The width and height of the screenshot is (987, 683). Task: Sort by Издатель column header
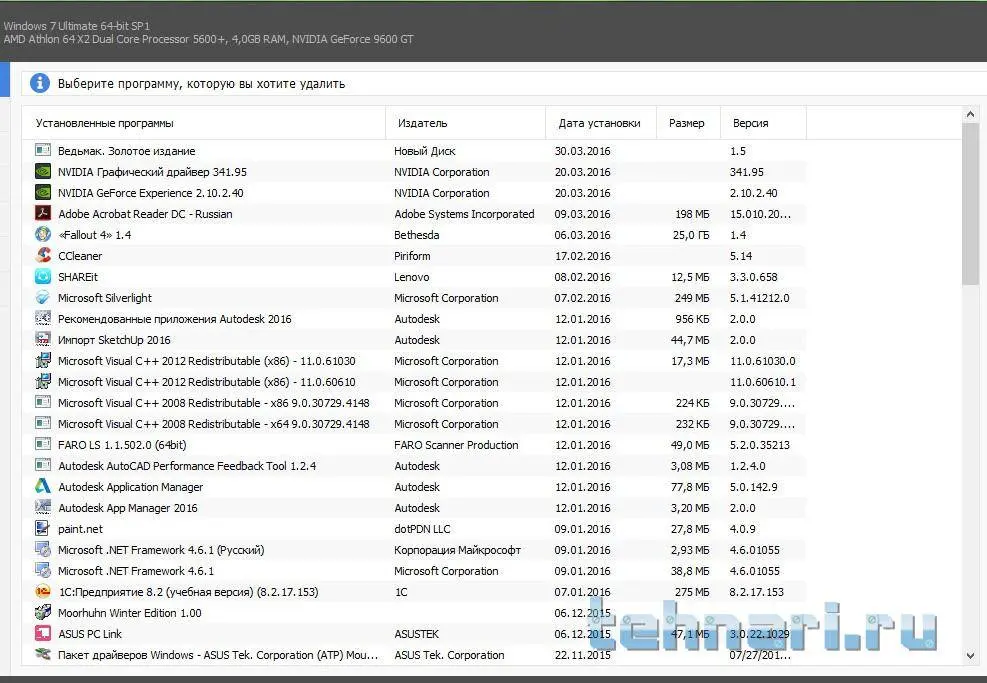(x=465, y=123)
